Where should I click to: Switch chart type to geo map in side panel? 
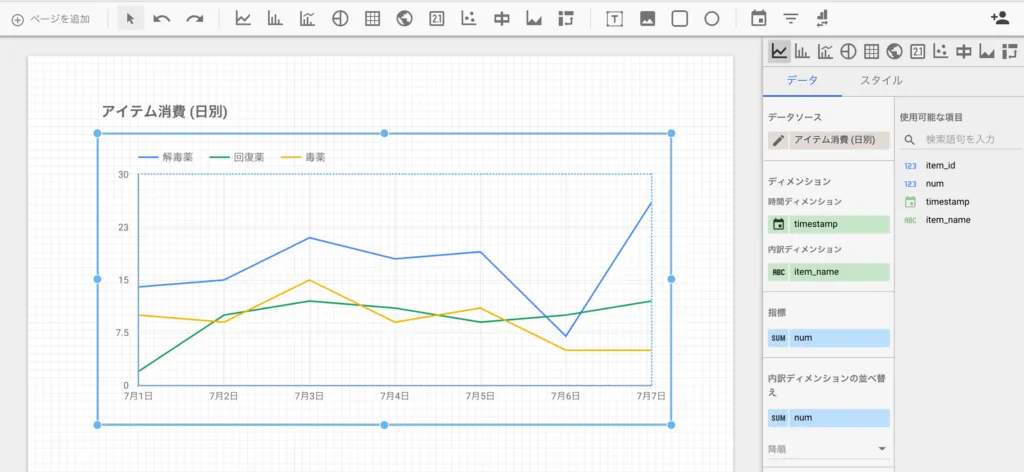[894, 52]
